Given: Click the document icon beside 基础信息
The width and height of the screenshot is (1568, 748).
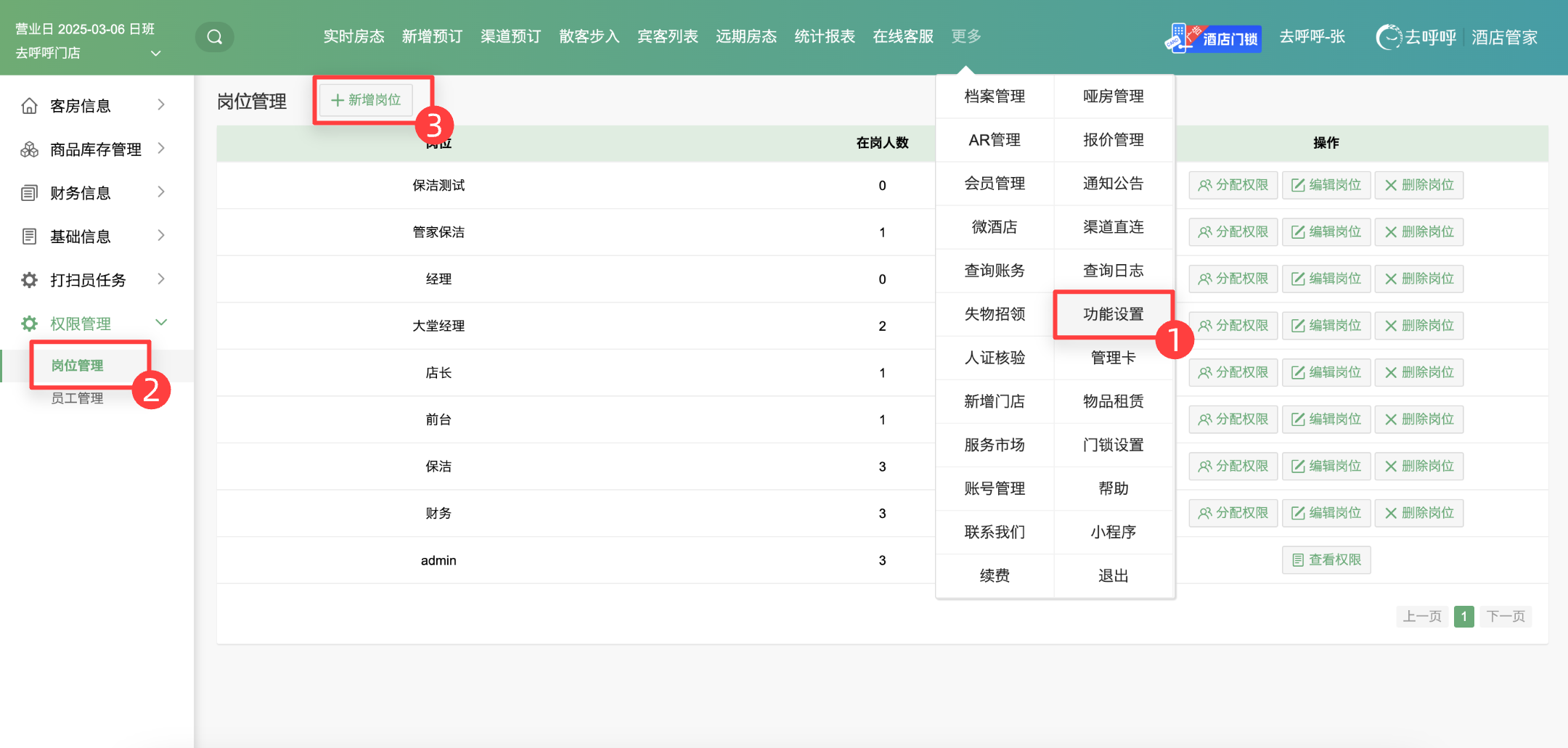Looking at the screenshot, I should coord(29,237).
